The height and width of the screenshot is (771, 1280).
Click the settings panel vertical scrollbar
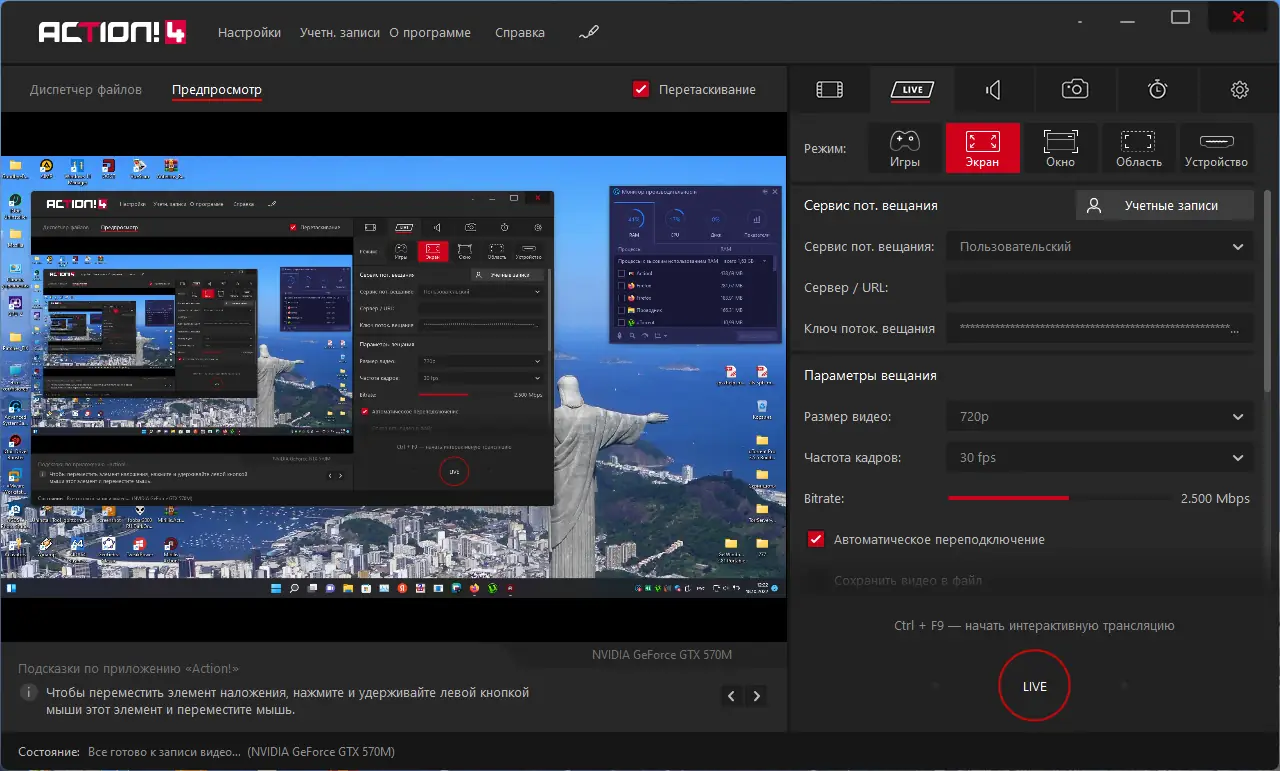(1269, 289)
